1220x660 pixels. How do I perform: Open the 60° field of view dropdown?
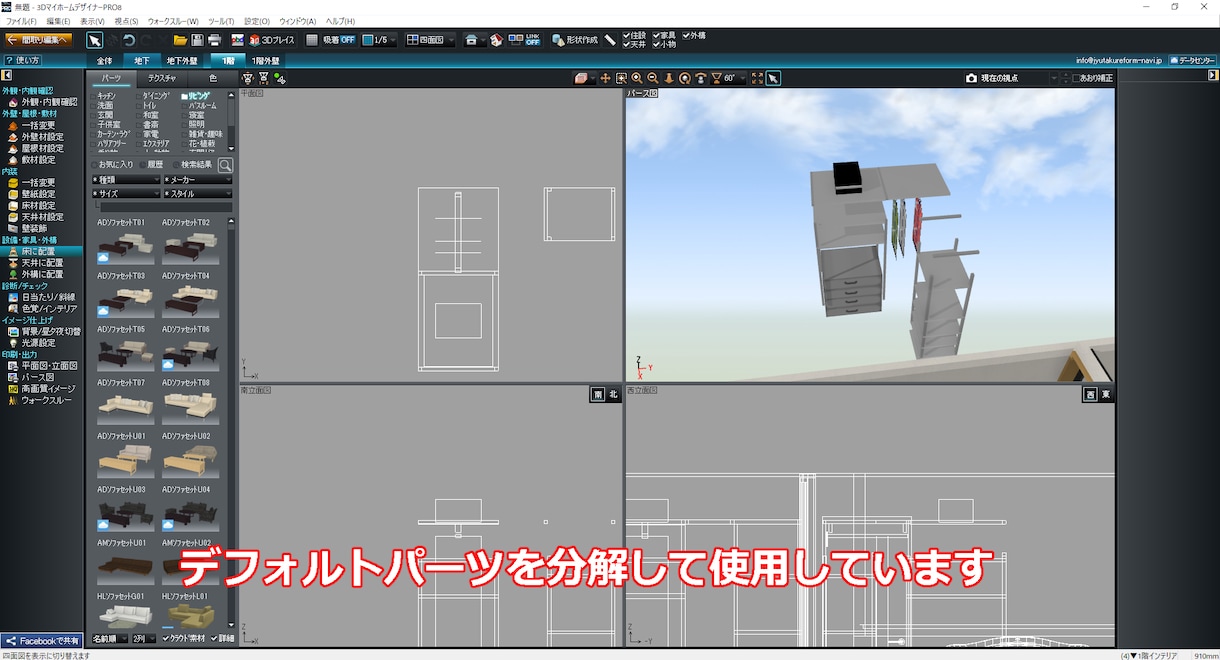729,78
